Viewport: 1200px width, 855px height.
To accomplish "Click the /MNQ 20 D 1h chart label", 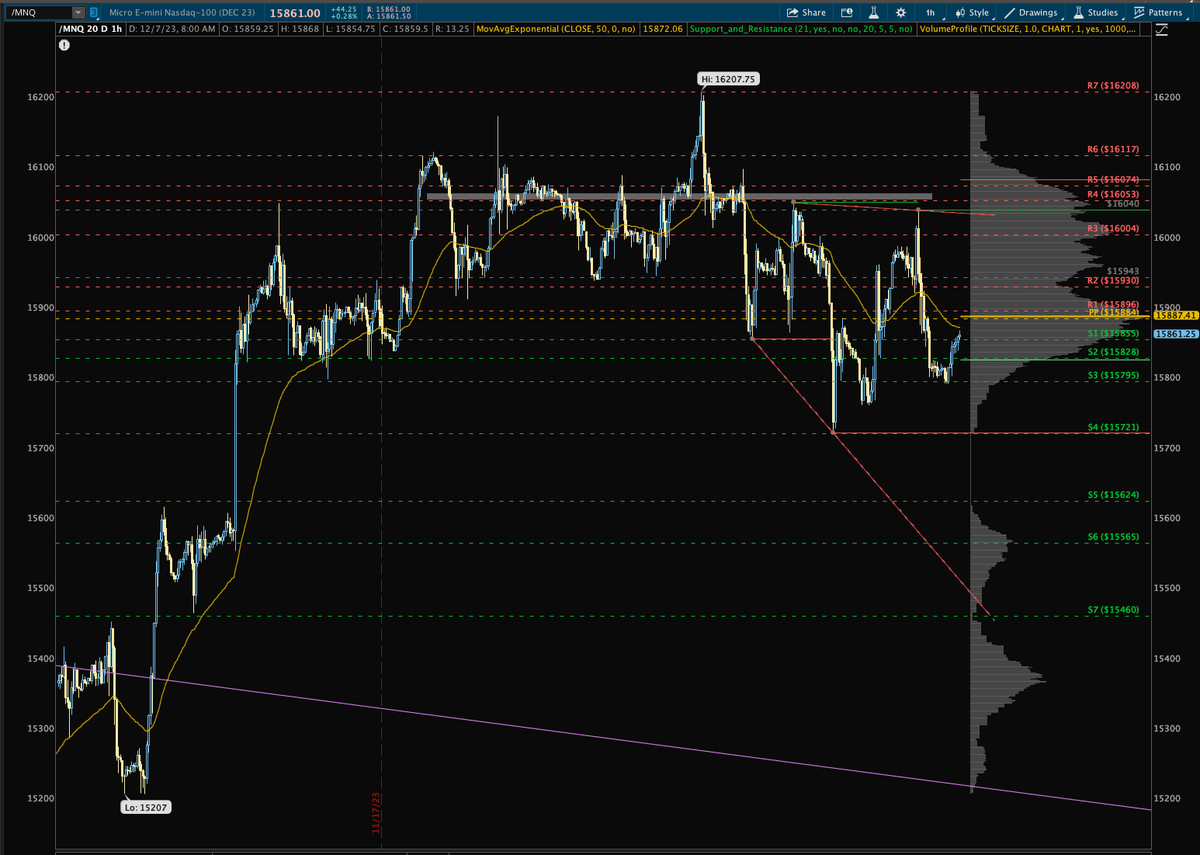I will (x=89, y=30).
